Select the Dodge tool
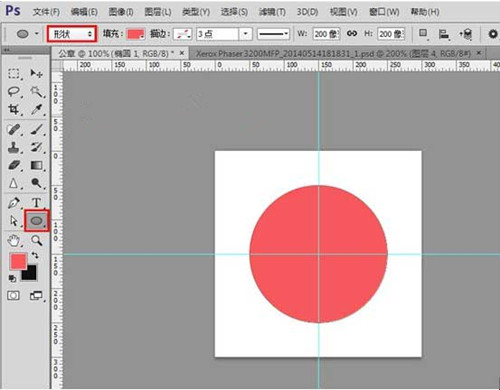Image resolution: width=500 pixels, height=390 pixels. [x=36, y=183]
